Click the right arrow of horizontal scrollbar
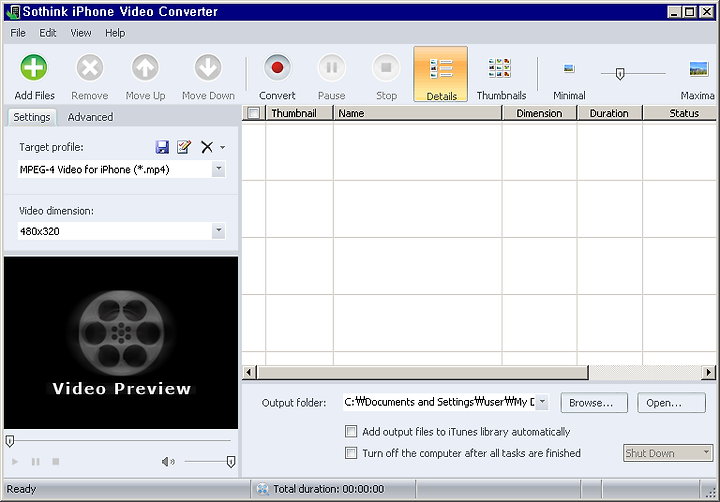Screen dimensions: 720x502 click(709, 372)
